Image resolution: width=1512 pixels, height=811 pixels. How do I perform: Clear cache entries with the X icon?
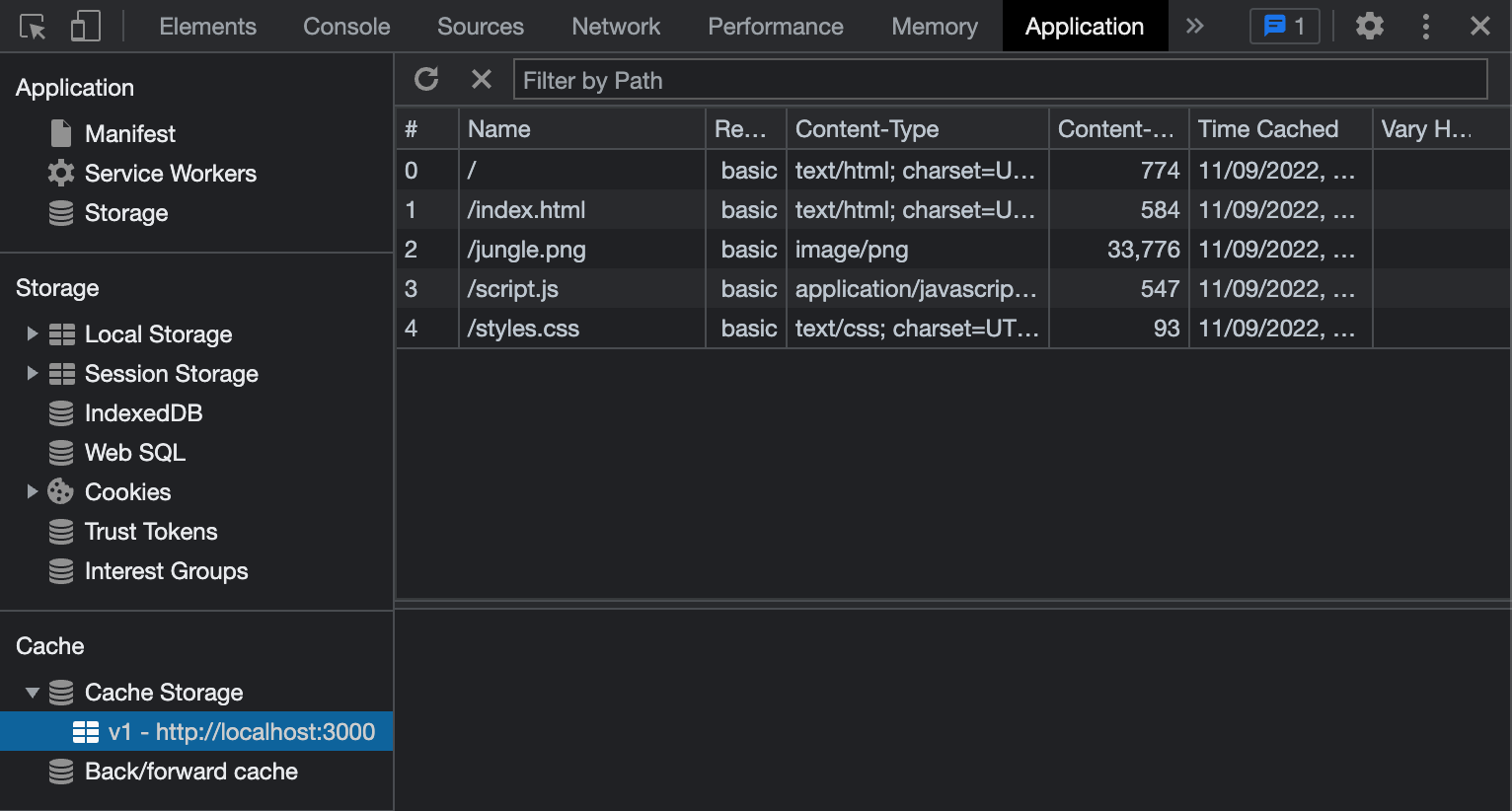click(x=481, y=79)
